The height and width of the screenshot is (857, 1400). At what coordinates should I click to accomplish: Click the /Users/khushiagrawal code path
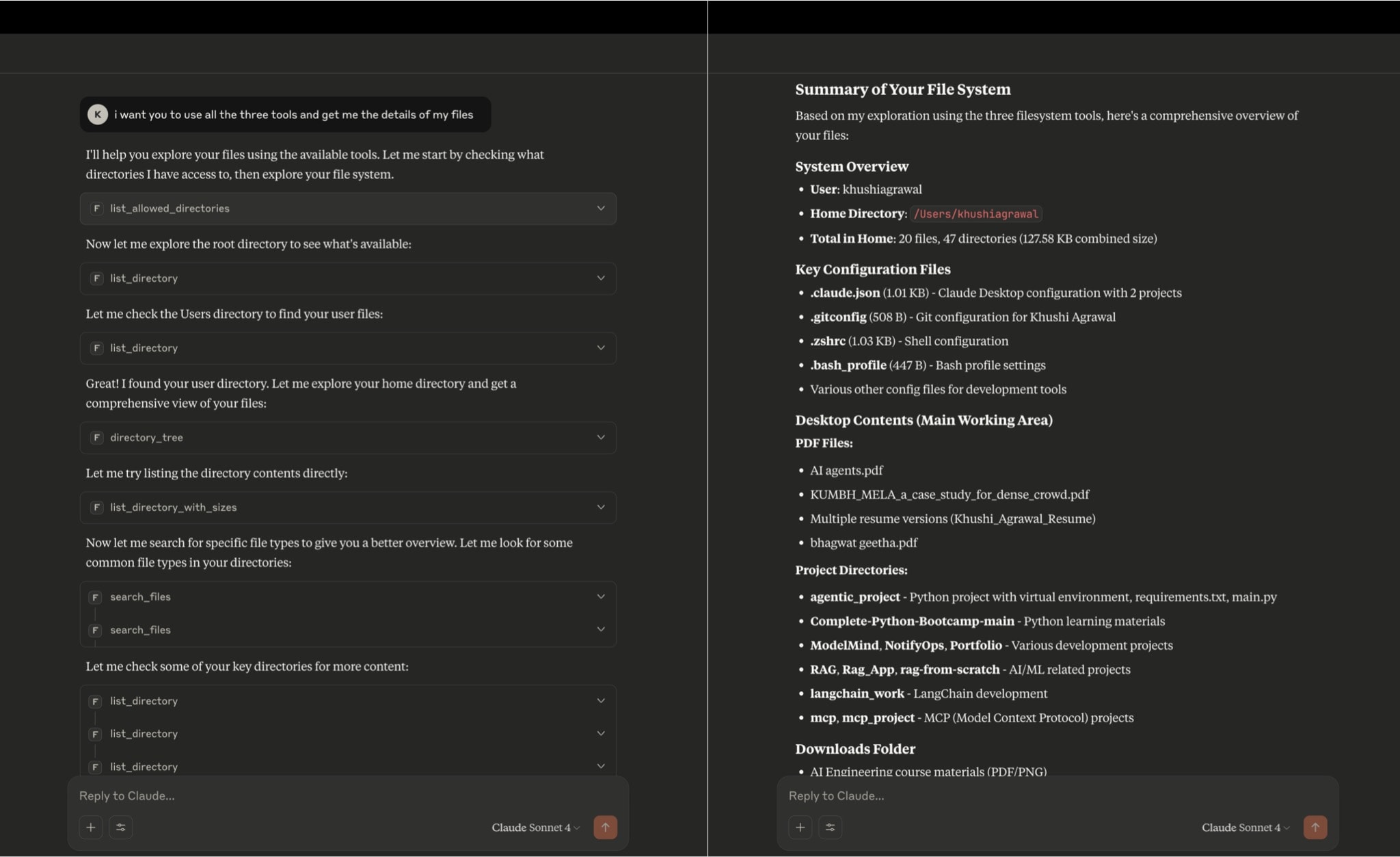pos(975,214)
